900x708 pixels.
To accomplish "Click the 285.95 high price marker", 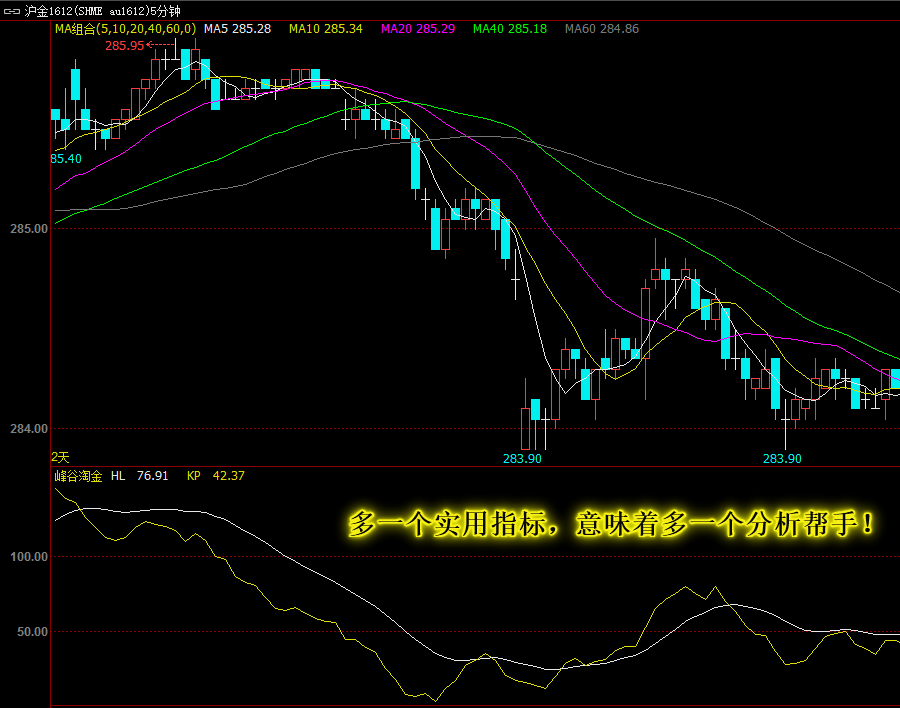I will coord(125,45).
